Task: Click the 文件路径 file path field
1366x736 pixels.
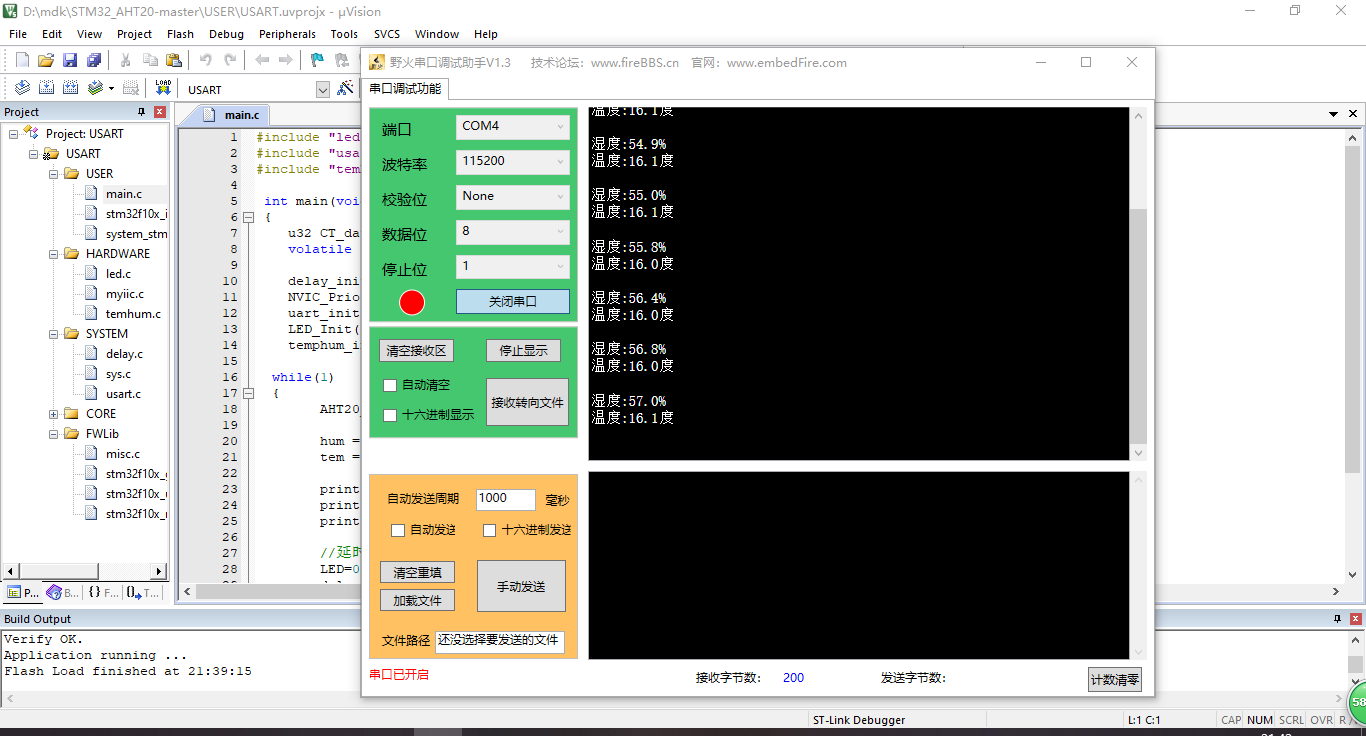Action: click(499, 641)
